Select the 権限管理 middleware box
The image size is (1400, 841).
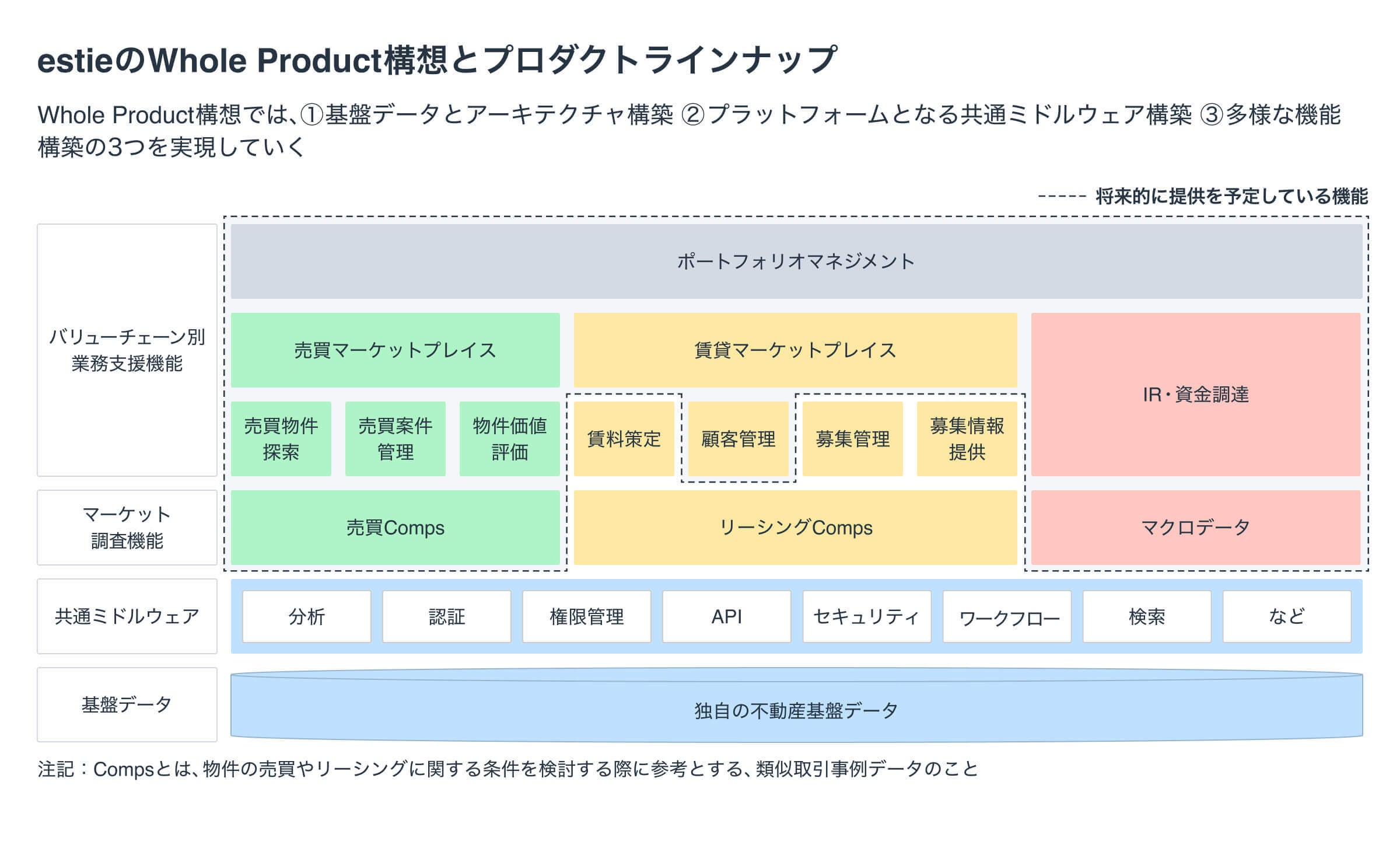(x=587, y=616)
